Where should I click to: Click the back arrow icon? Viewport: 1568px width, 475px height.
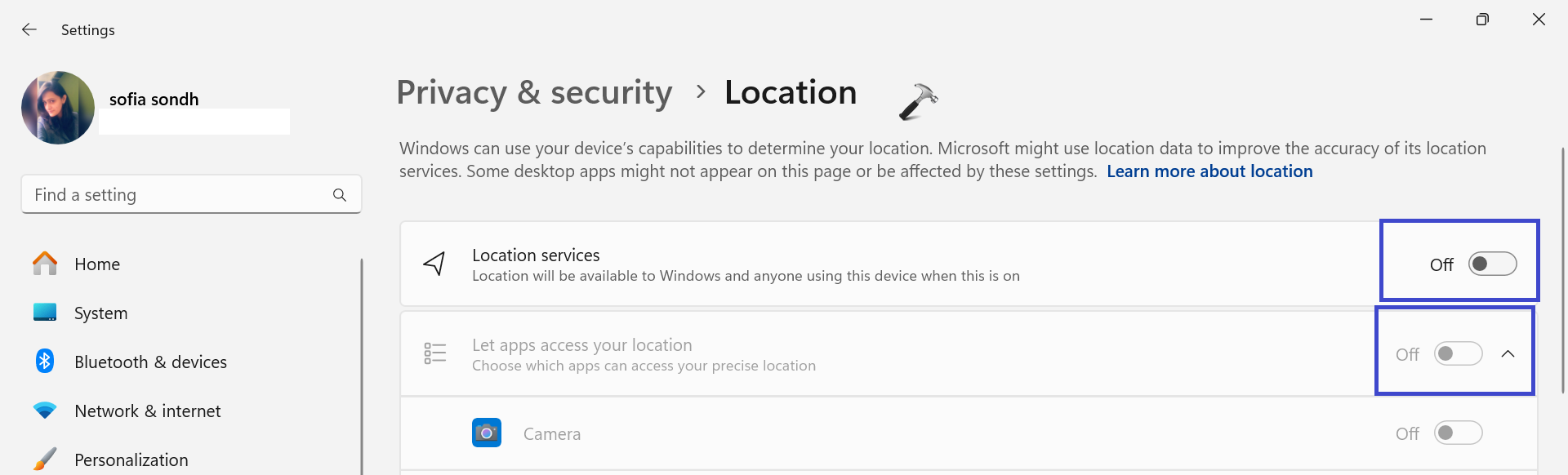tap(29, 30)
